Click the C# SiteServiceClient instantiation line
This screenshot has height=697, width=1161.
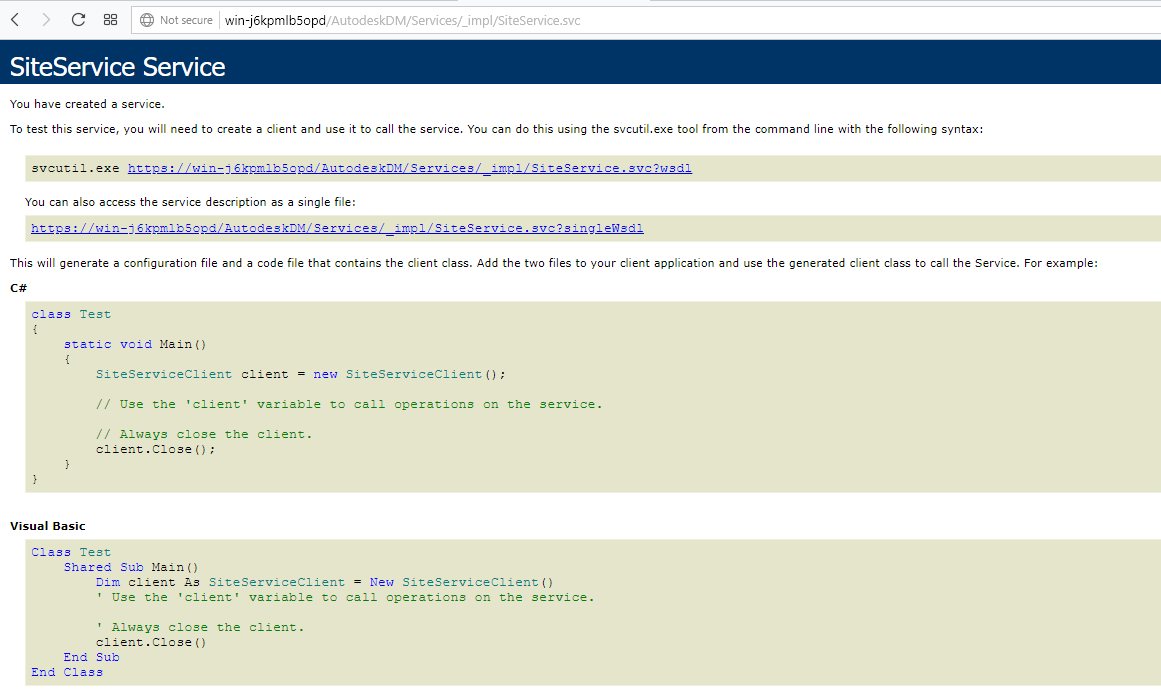tap(301, 374)
